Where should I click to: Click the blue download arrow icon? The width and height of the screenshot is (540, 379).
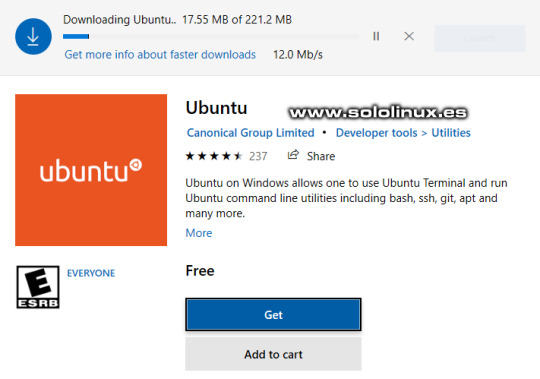[x=33, y=36]
